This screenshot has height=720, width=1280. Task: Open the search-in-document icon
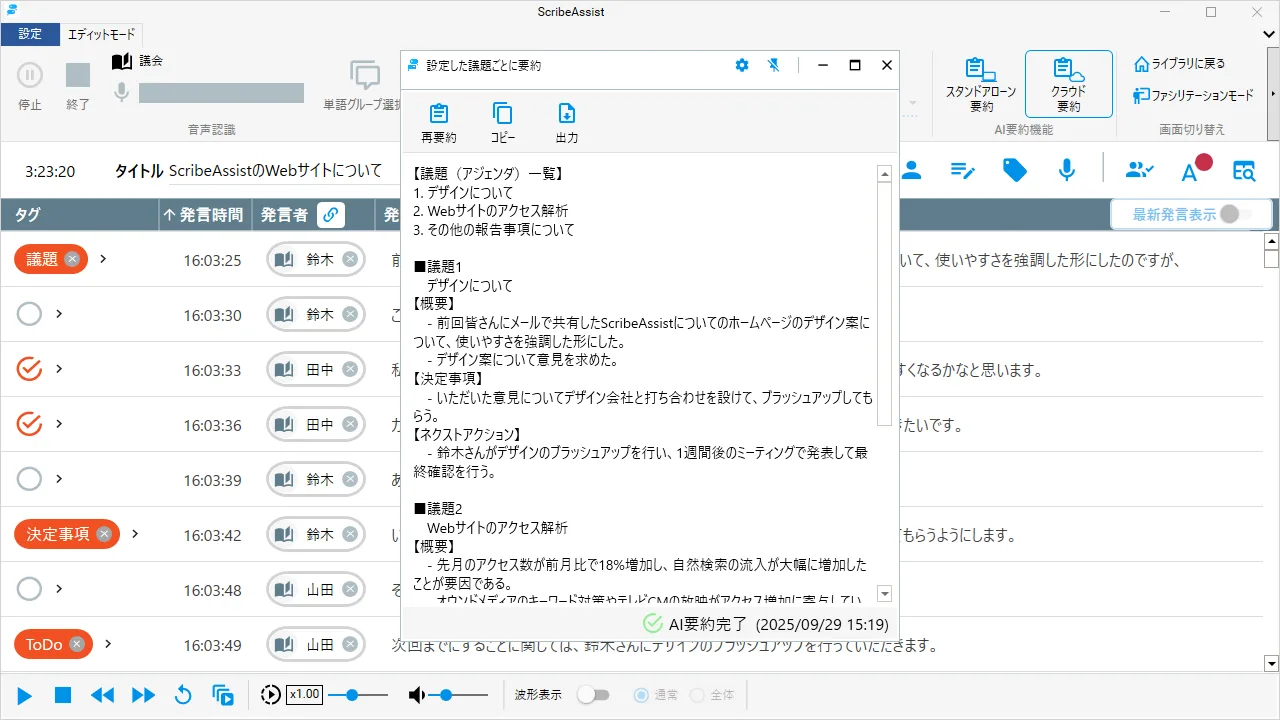[1244, 171]
